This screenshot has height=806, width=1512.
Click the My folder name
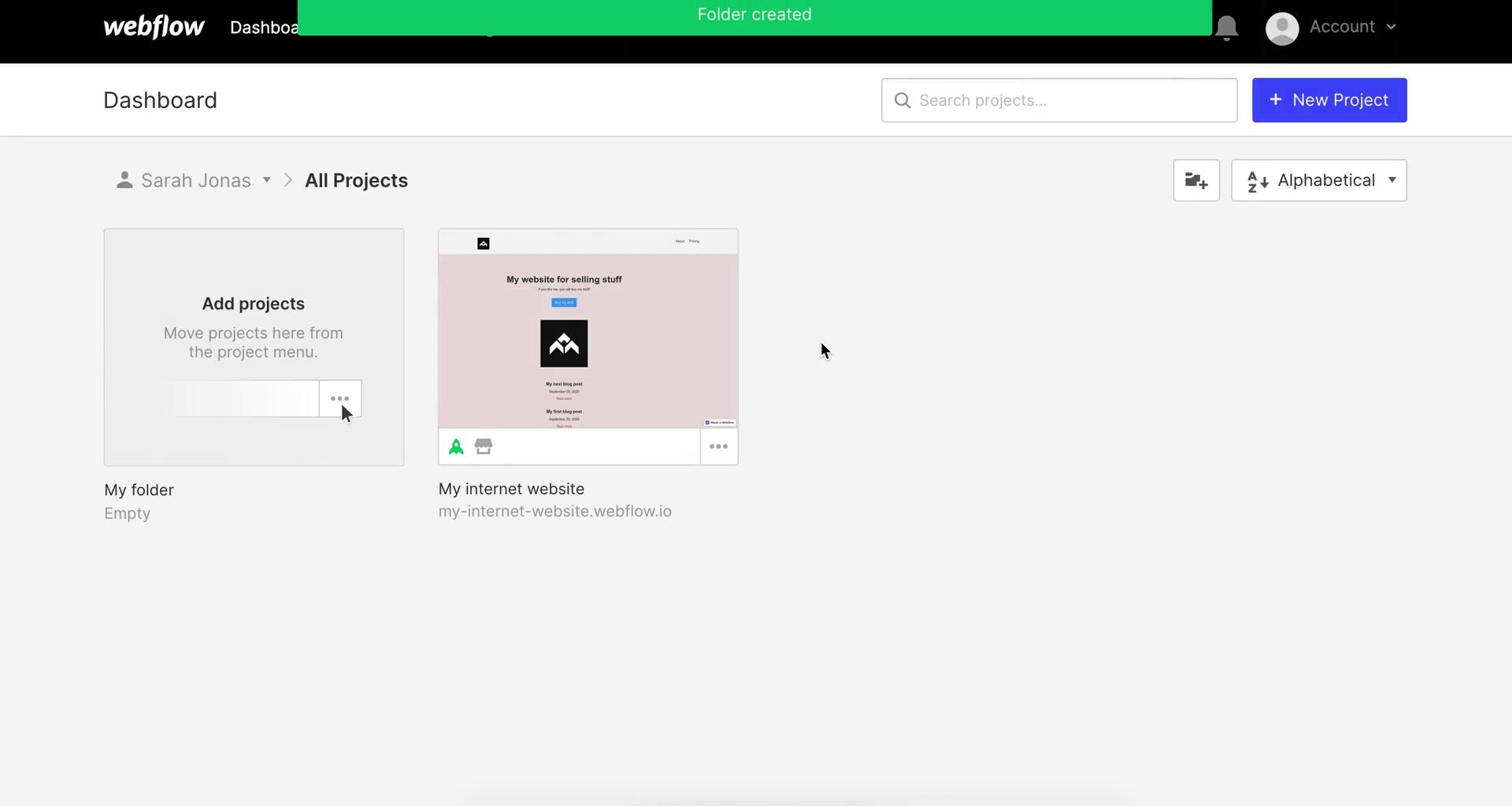[139, 490]
